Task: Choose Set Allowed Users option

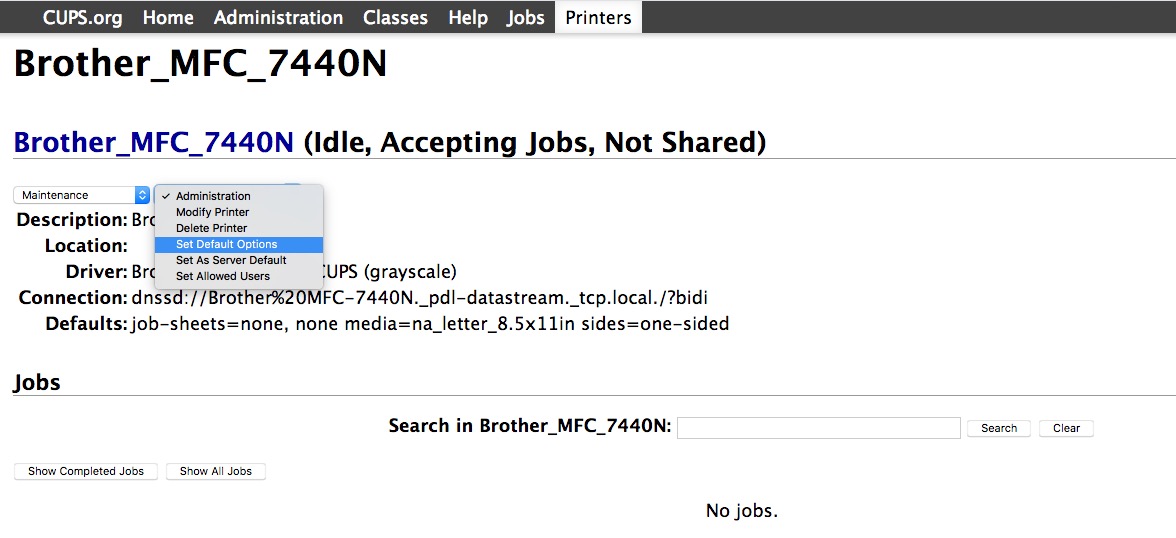Action: pyautogui.click(x=223, y=276)
